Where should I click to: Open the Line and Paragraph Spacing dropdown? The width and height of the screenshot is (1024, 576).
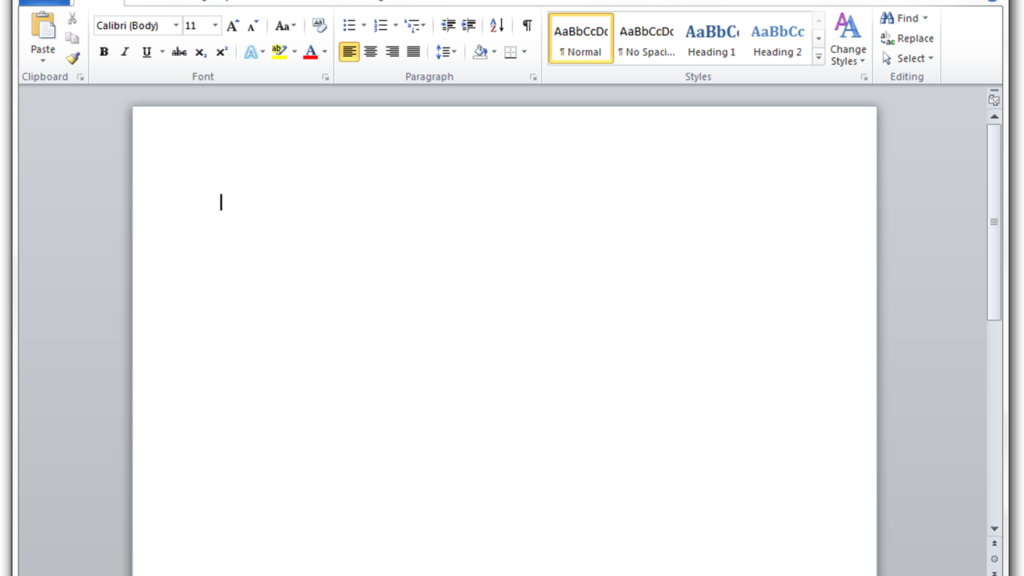tap(445, 52)
